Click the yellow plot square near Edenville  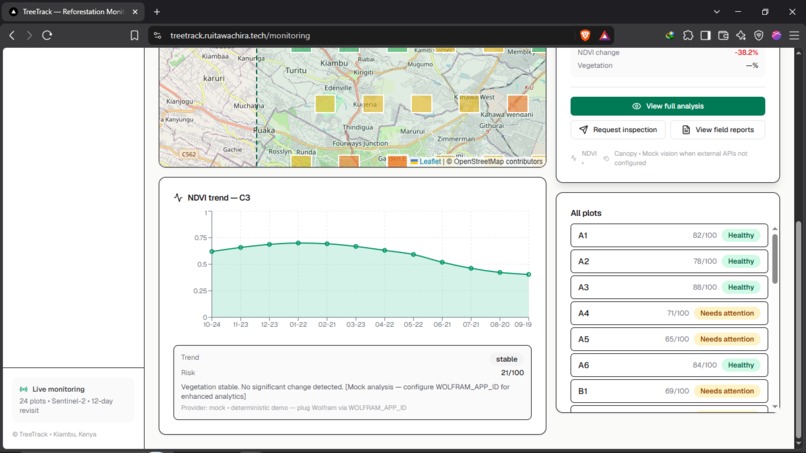pyautogui.click(x=325, y=103)
